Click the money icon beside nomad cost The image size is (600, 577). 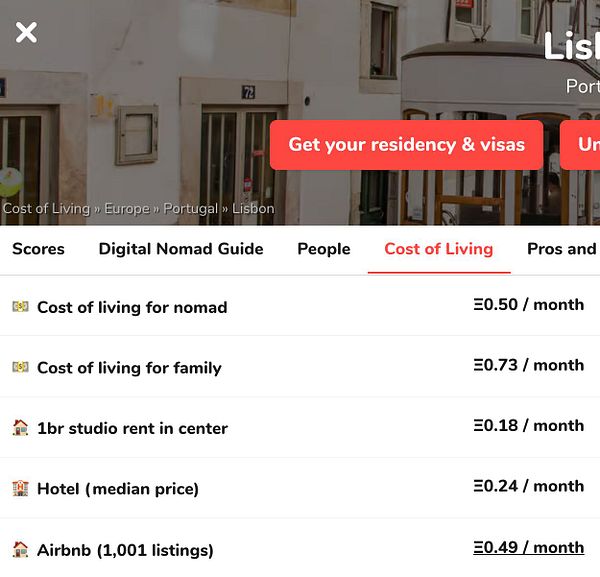(x=20, y=306)
